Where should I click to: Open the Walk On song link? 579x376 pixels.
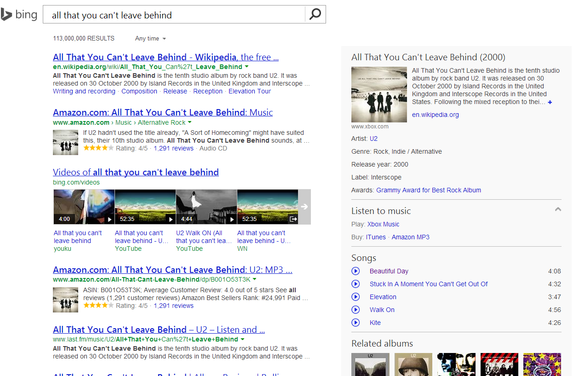(x=382, y=310)
